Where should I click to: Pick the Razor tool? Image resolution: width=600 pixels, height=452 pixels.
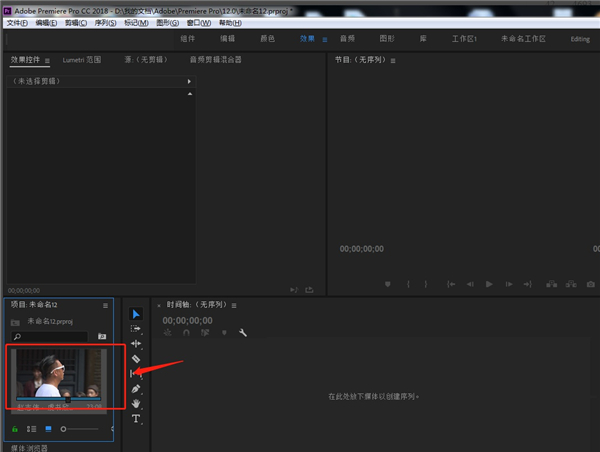(x=136, y=359)
